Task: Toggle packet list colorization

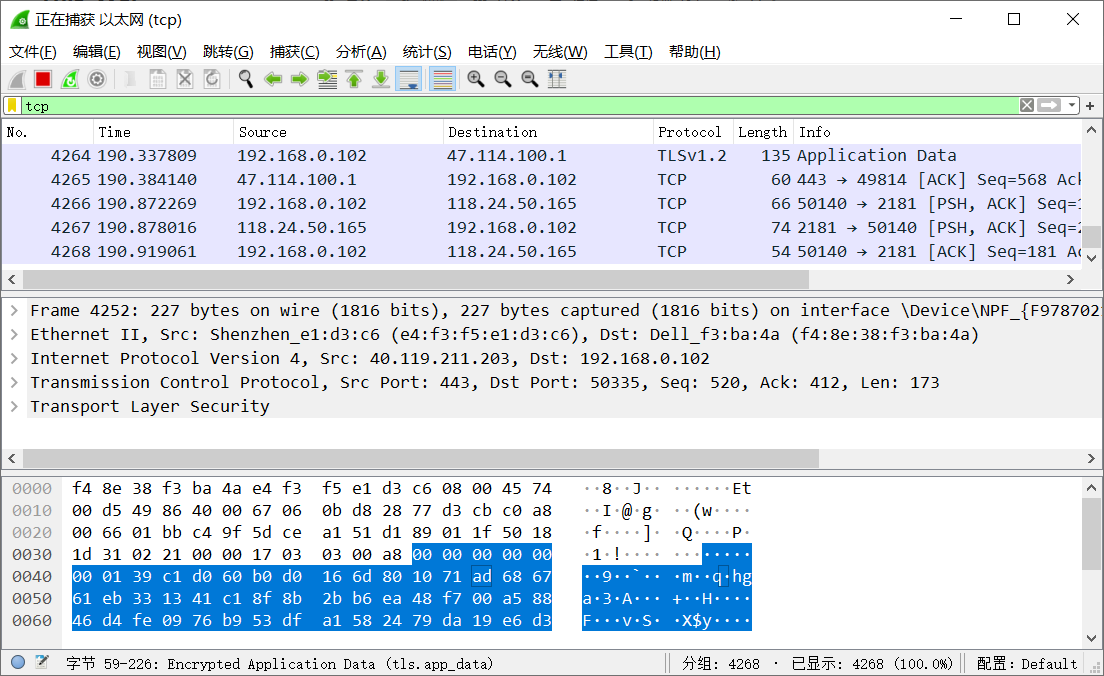Action: pyautogui.click(x=442, y=79)
